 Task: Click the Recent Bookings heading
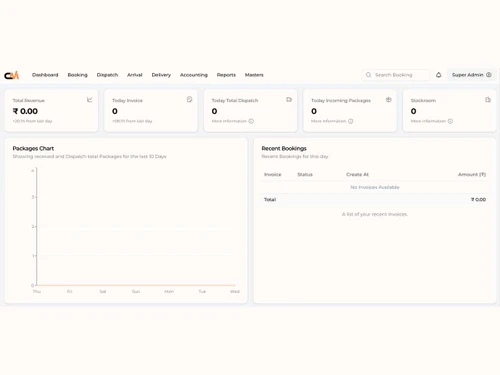[284, 148]
